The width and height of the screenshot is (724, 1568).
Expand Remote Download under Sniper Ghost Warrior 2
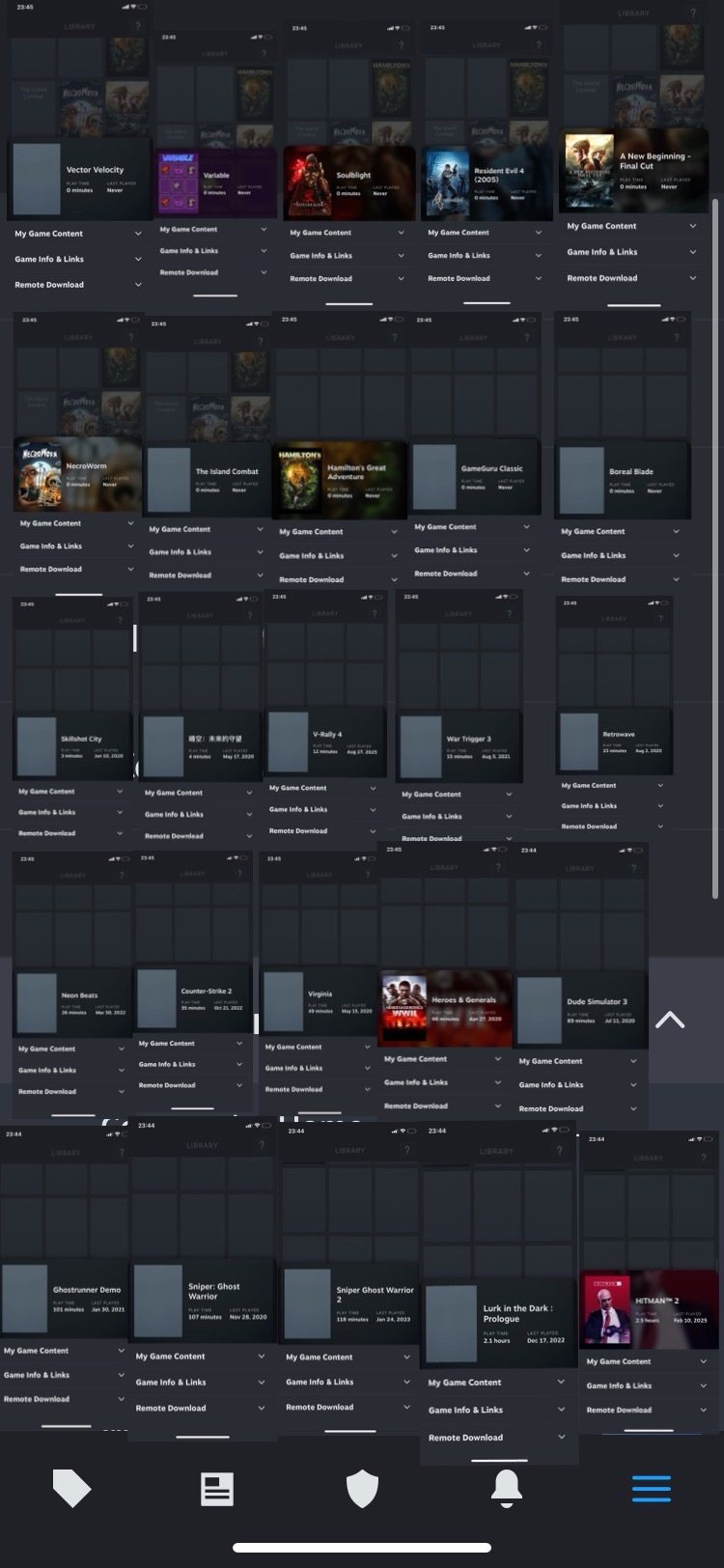[x=348, y=1408]
